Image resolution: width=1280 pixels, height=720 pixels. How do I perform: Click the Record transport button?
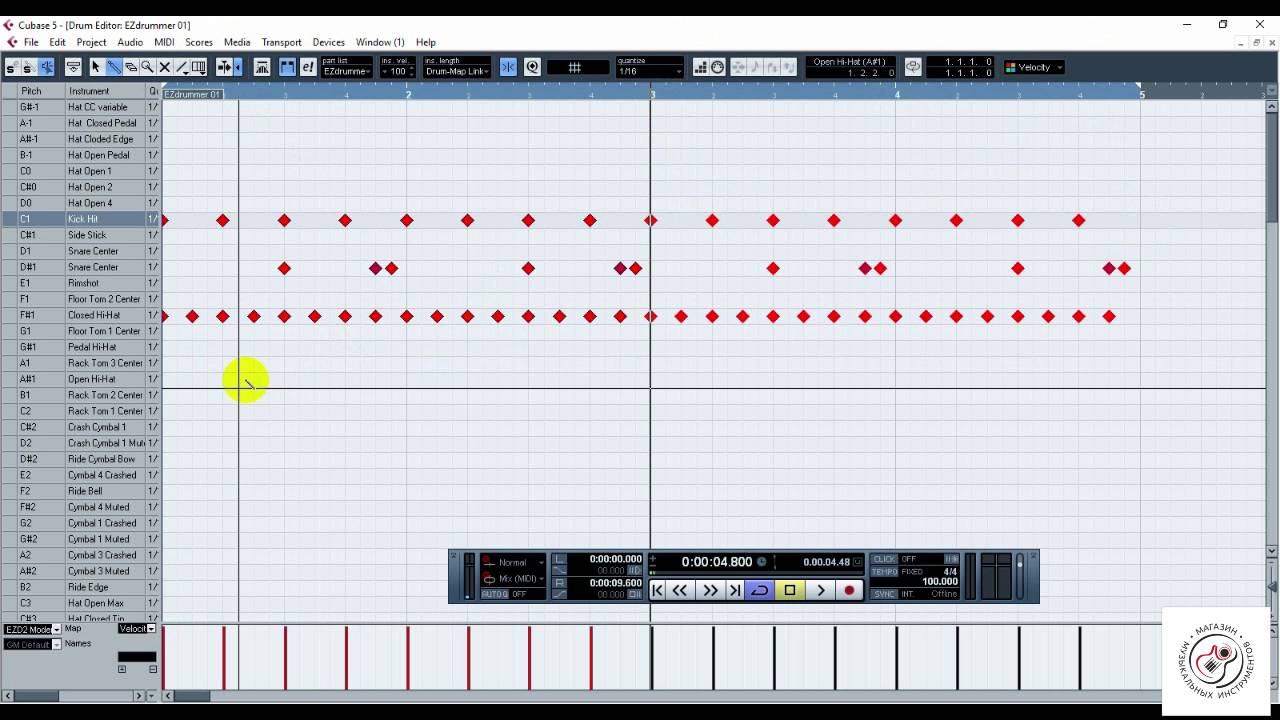pos(850,590)
